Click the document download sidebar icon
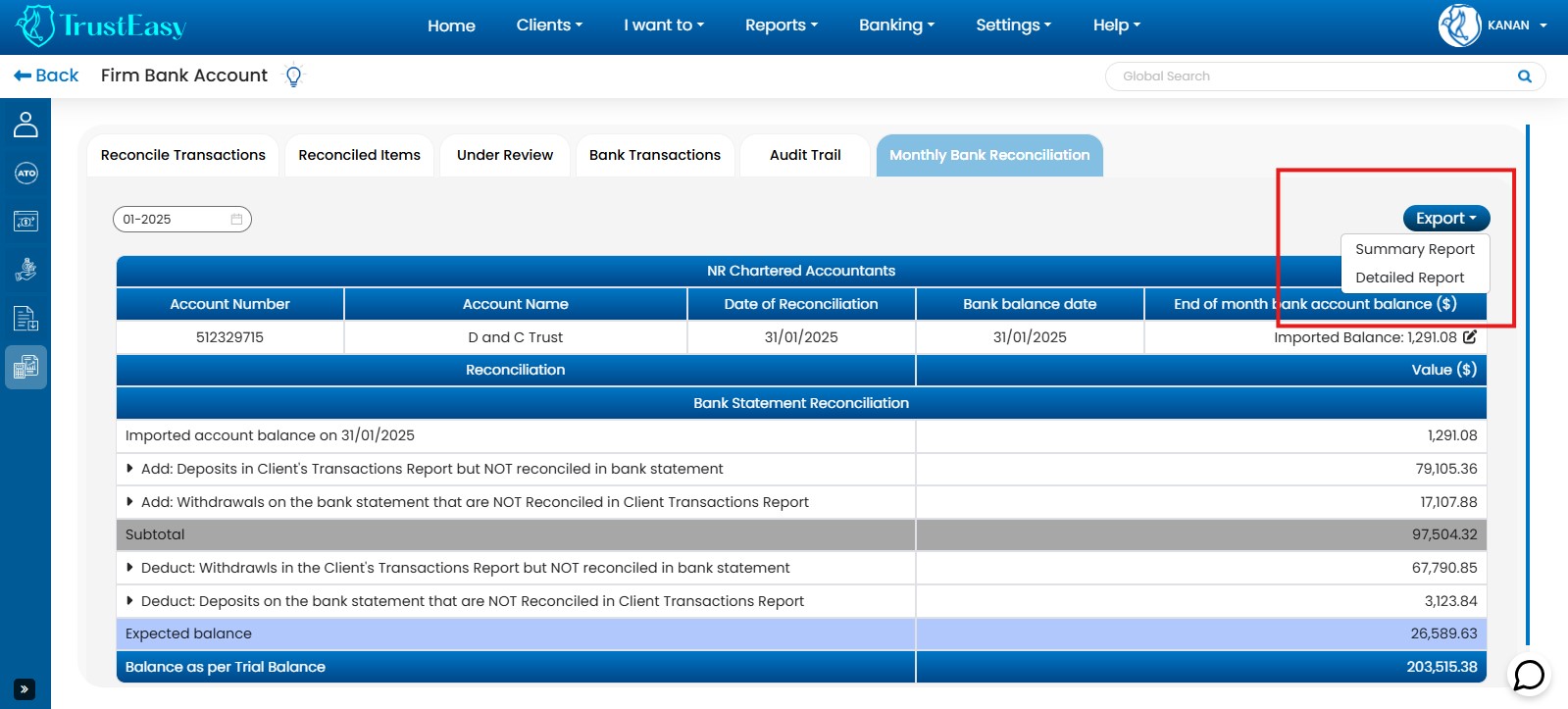The width and height of the screenshot is (1568, 709). pos(25,319)
